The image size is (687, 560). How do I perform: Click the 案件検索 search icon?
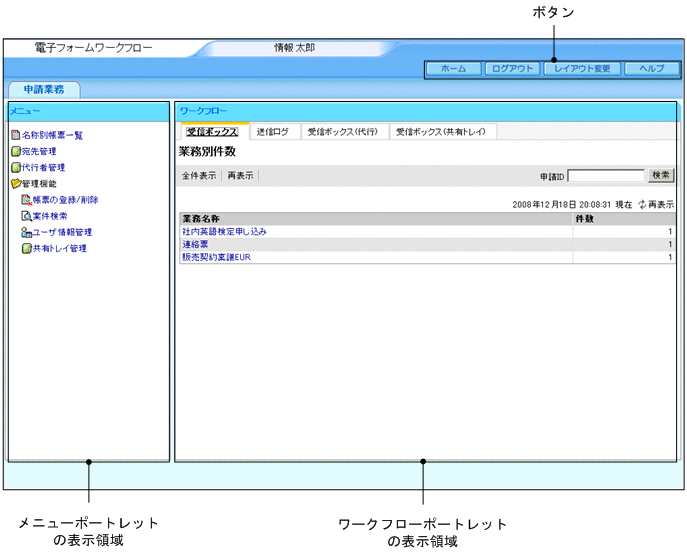click(x=26, y=216)
